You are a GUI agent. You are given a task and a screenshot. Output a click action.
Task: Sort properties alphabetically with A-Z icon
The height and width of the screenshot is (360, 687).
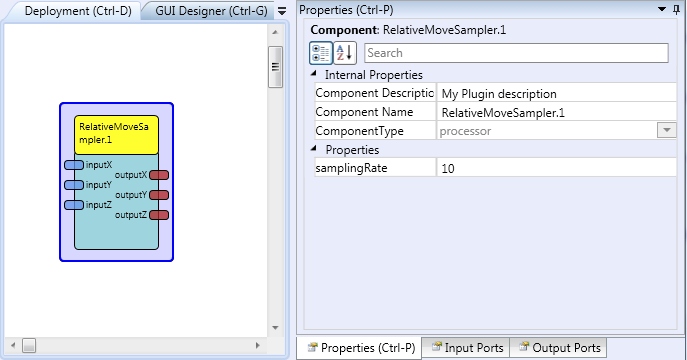click(x=345, y=53)
